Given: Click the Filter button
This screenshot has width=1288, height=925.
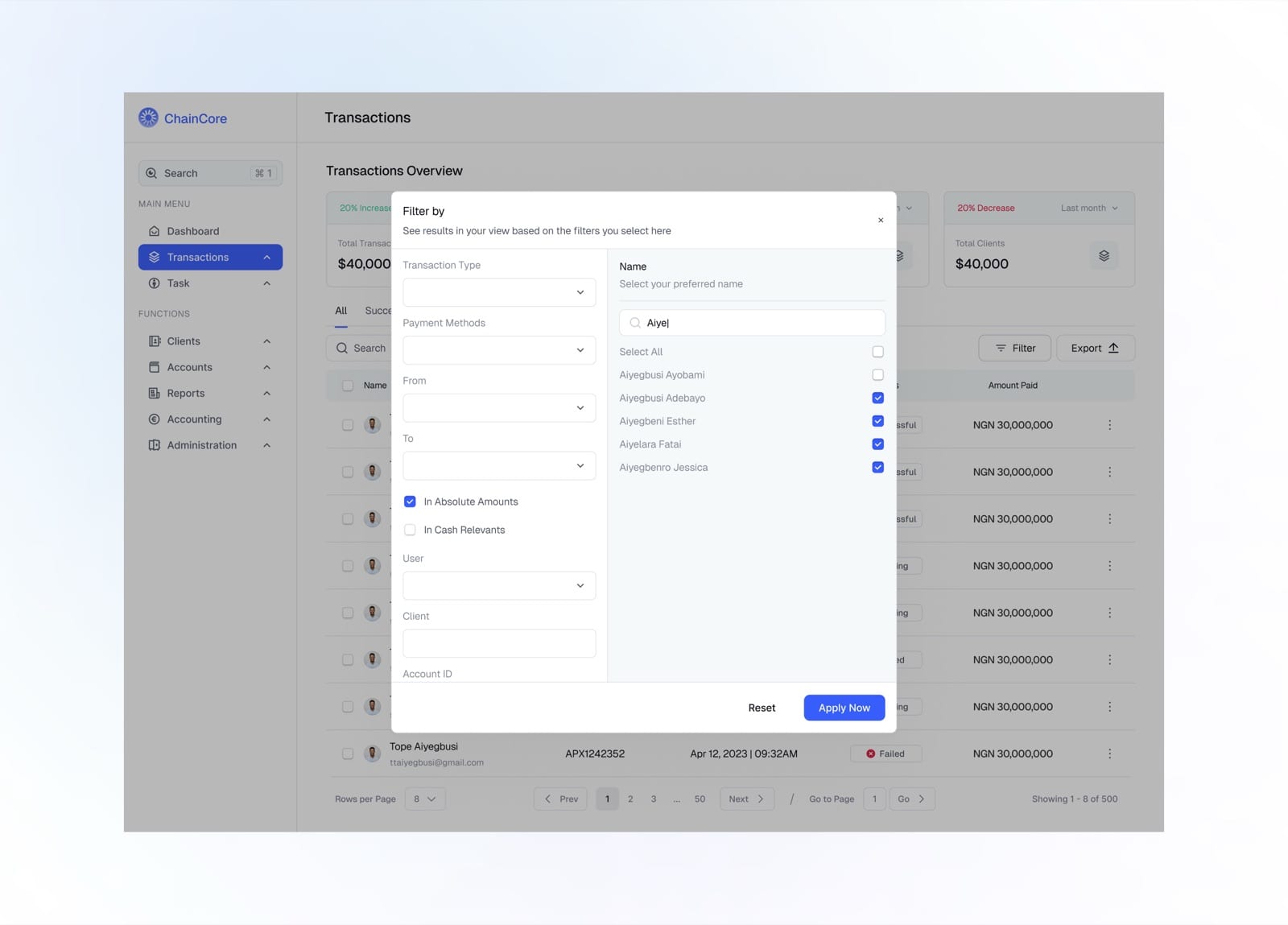Looking at the screenshot, I should 1015,348.
